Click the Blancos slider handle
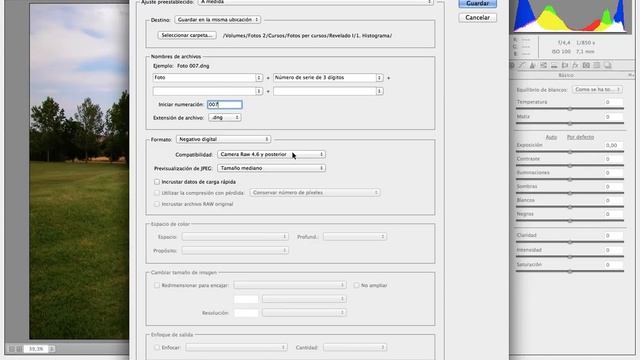 (x=570, y=207)
